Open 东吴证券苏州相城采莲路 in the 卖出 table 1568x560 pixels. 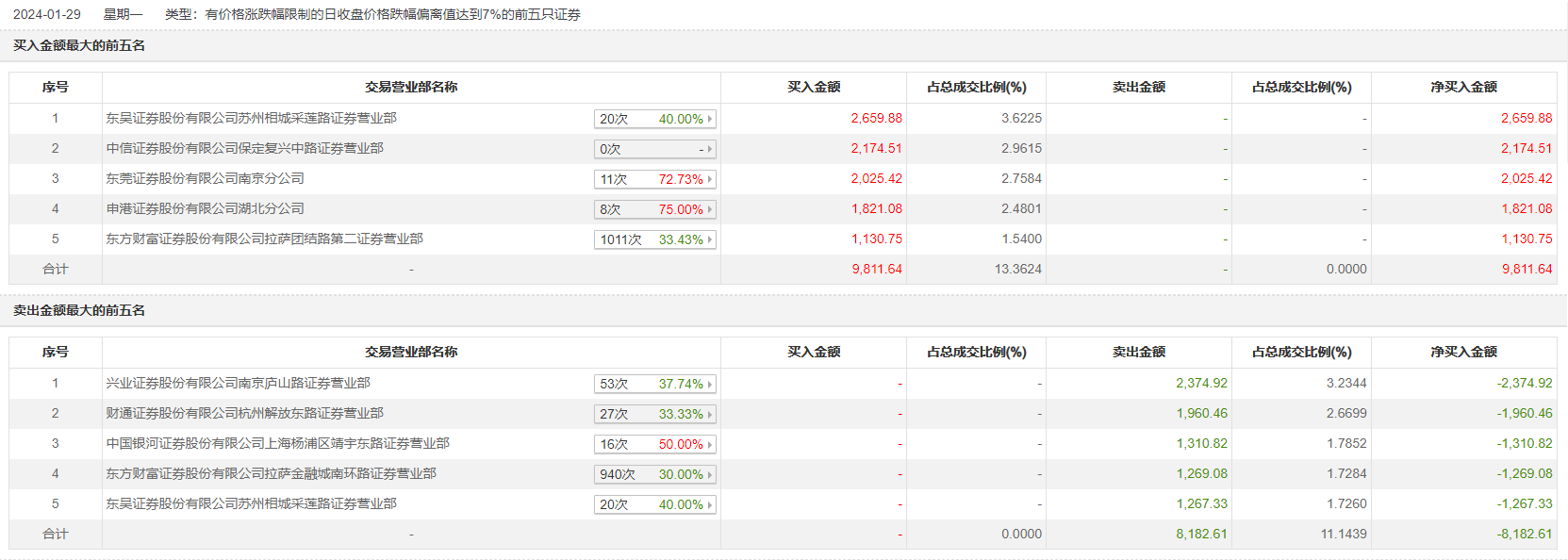[251, 503]
